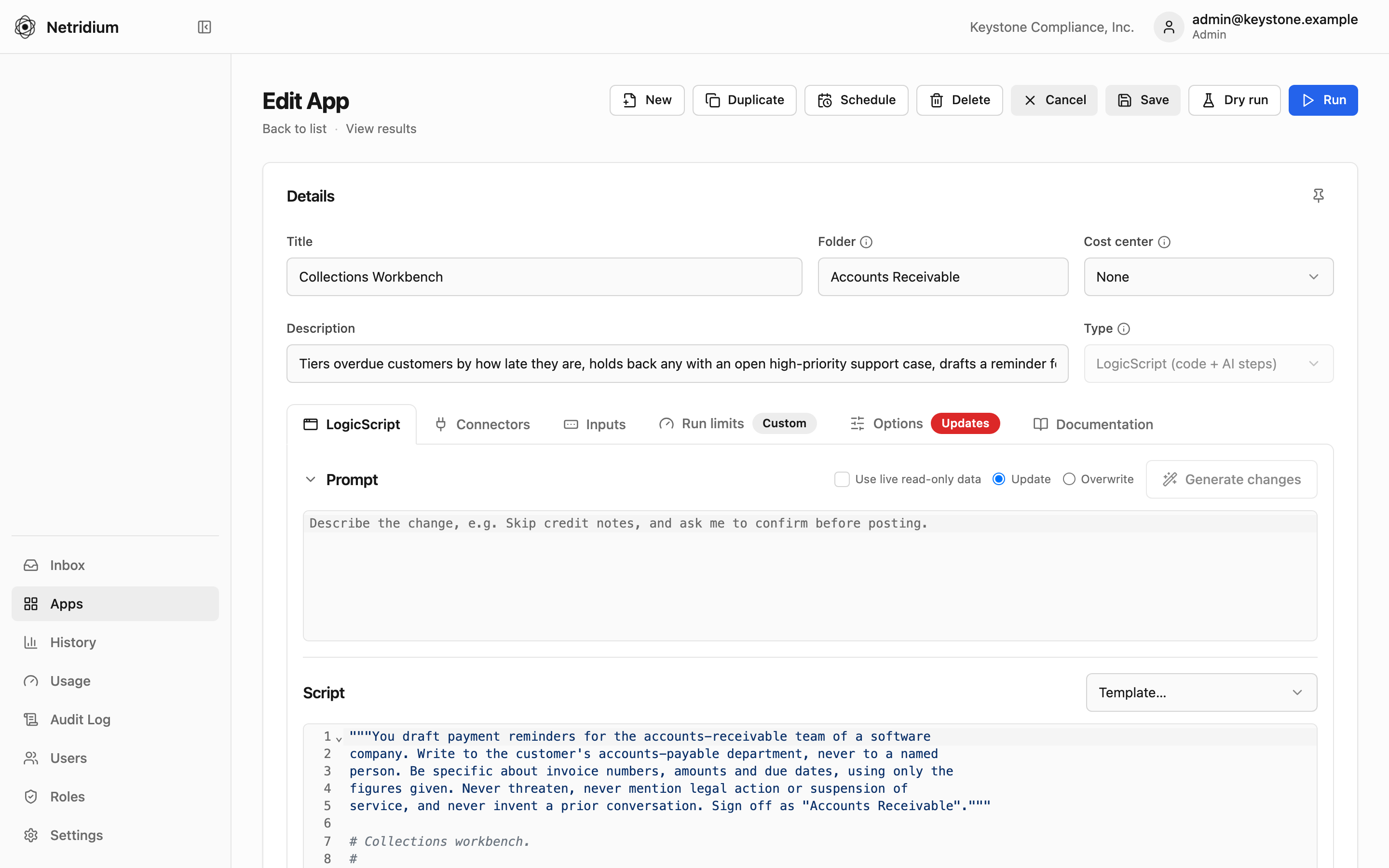Open the Type dropdown
1389x868 pixels.
coord(1208,364)
